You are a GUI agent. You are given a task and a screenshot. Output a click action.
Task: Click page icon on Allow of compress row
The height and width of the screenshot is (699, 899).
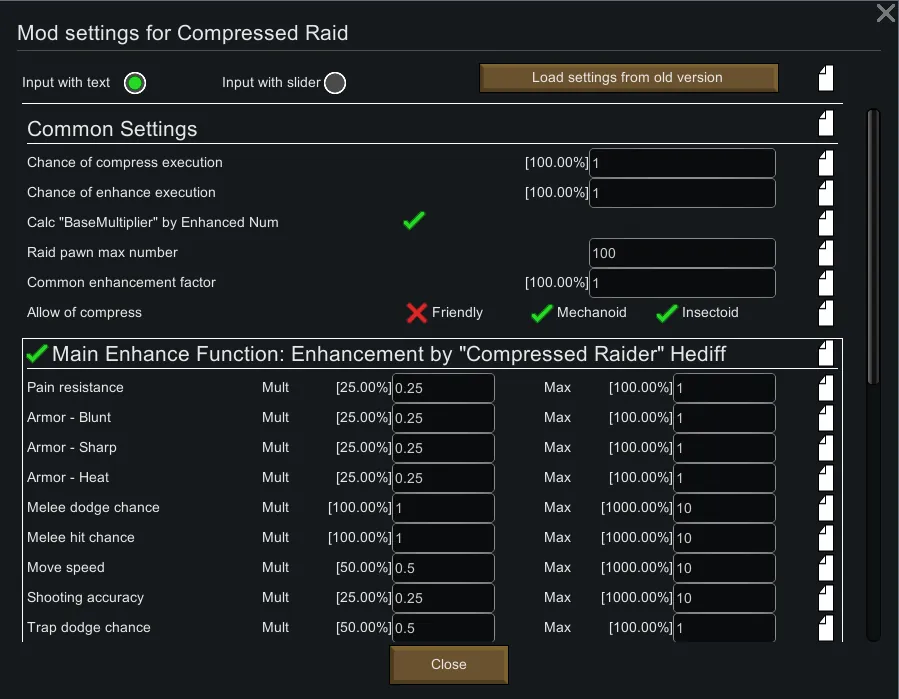click(x=825, y=313)
